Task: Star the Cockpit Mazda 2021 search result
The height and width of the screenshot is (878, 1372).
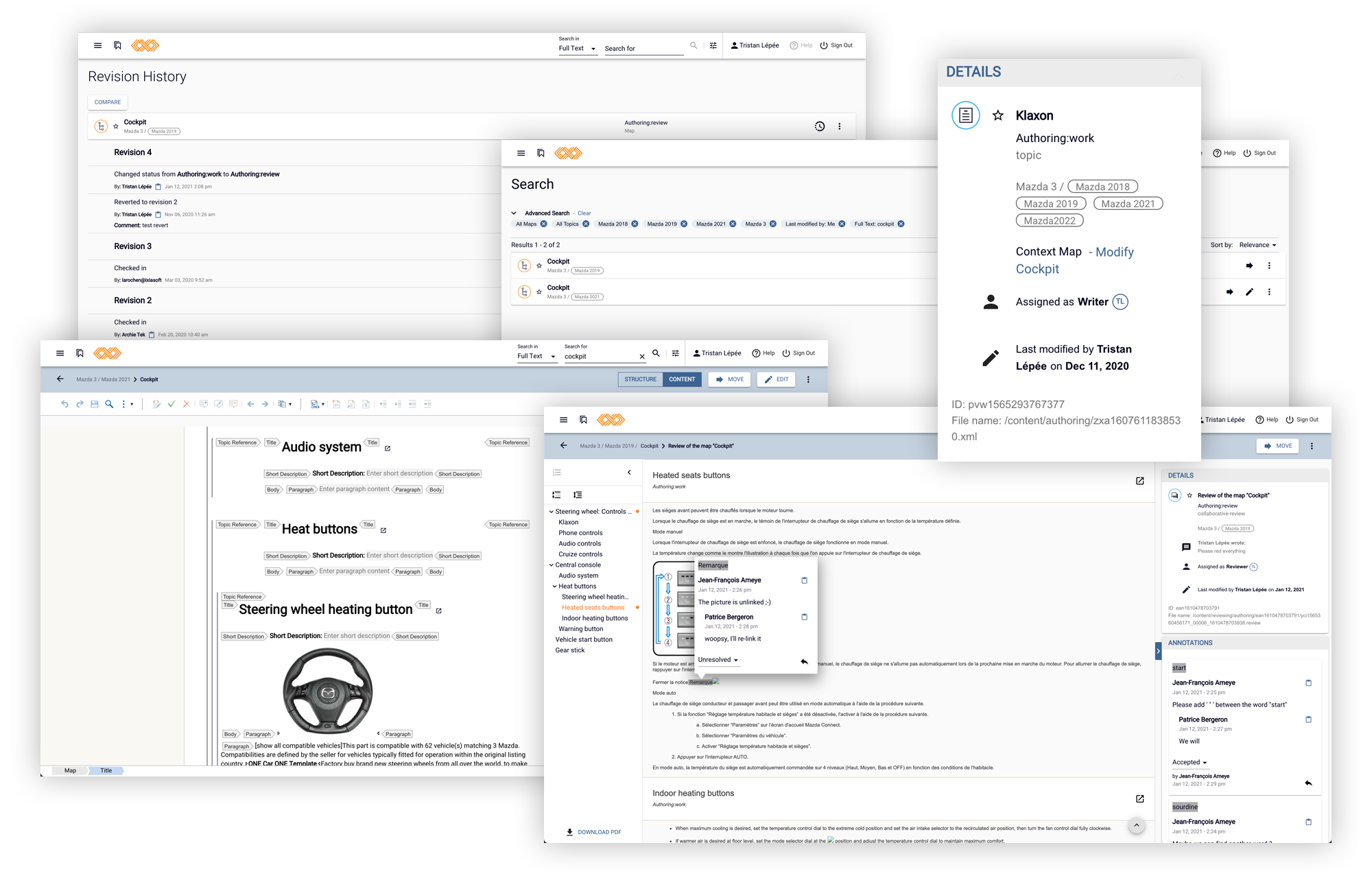Action: (x=539, y=292)
